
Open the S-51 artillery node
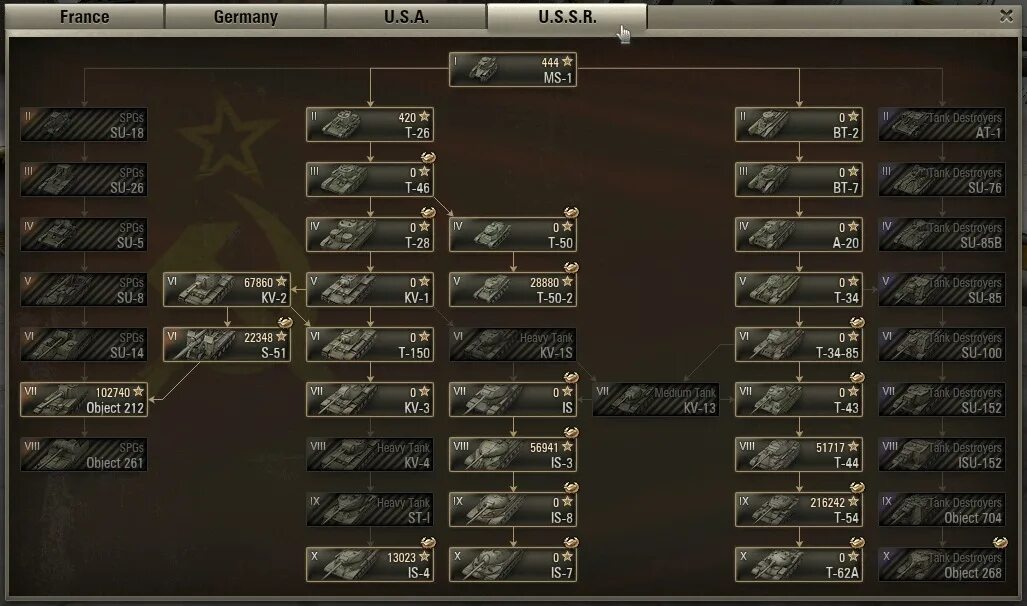[227, 345]
